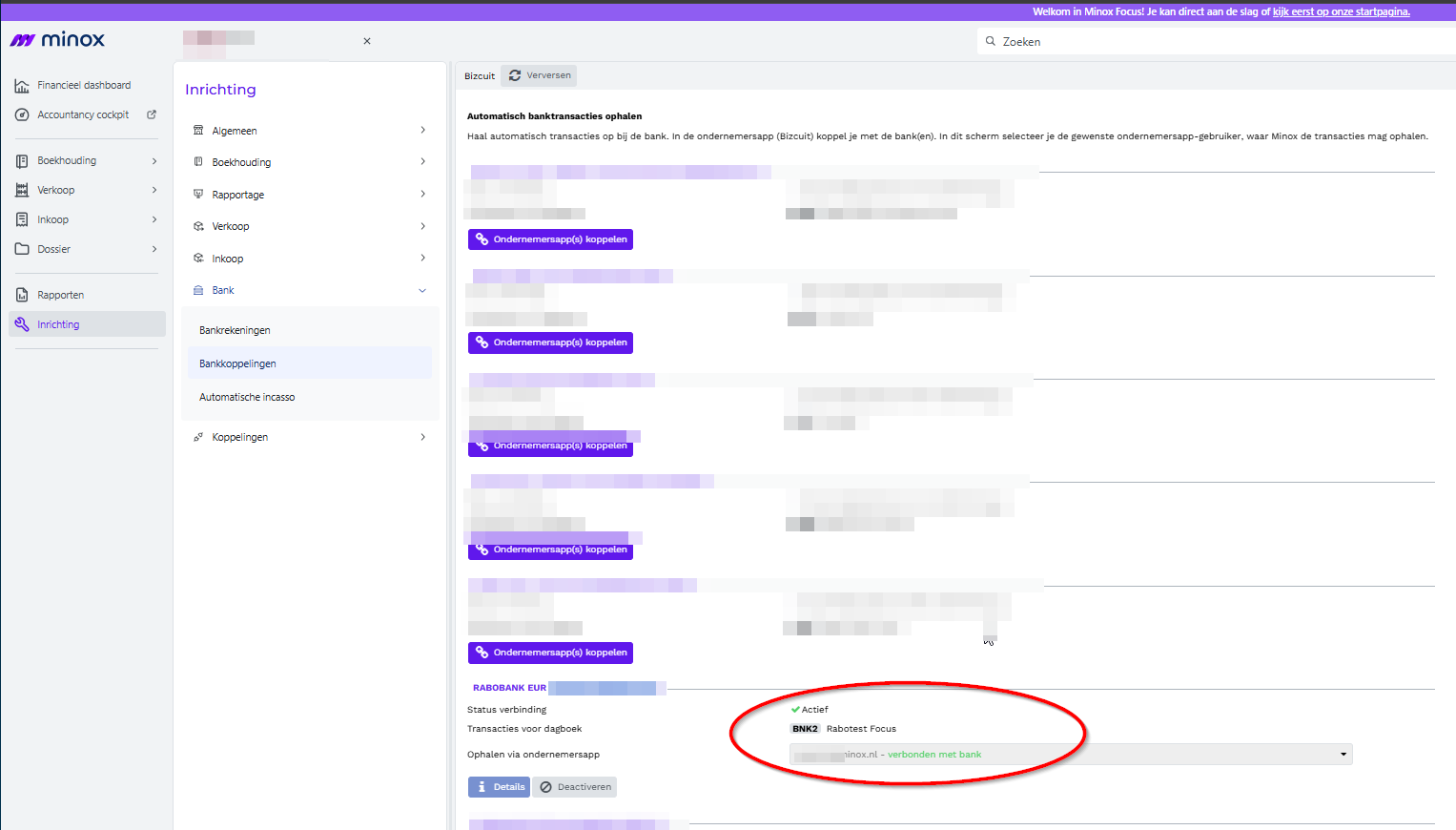Click the external link icon beside Accountancy cockpit

click(x=151, y=114)
